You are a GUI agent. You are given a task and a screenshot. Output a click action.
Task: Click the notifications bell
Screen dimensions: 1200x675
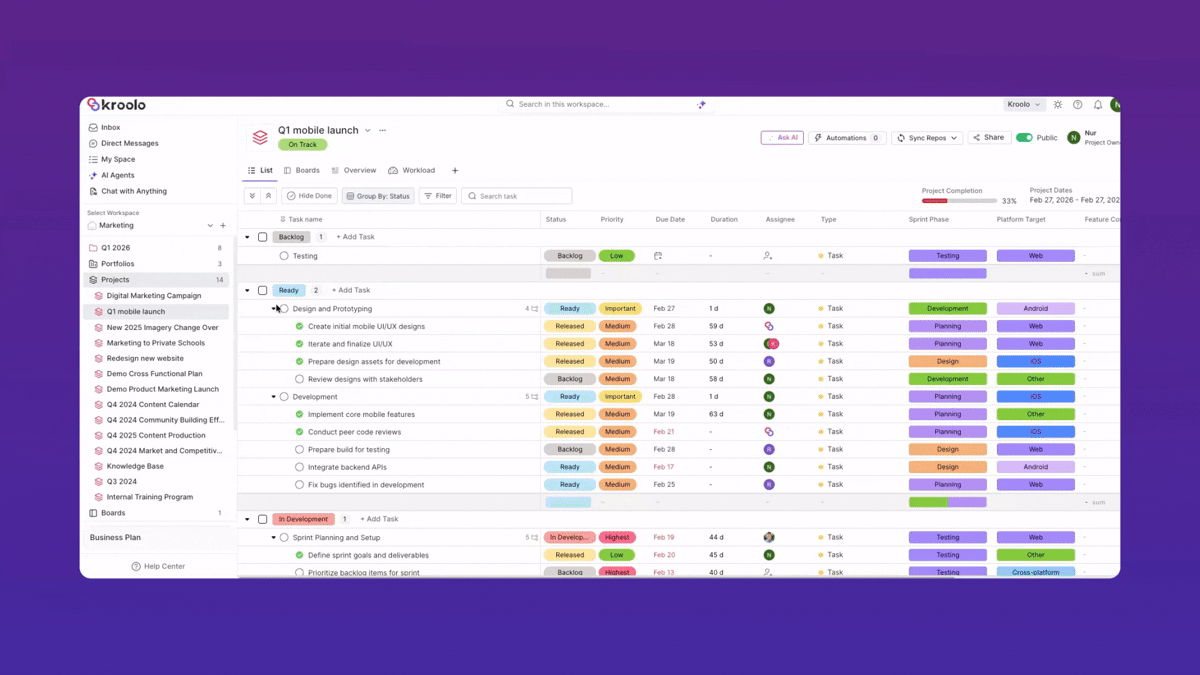(1097, 104)
